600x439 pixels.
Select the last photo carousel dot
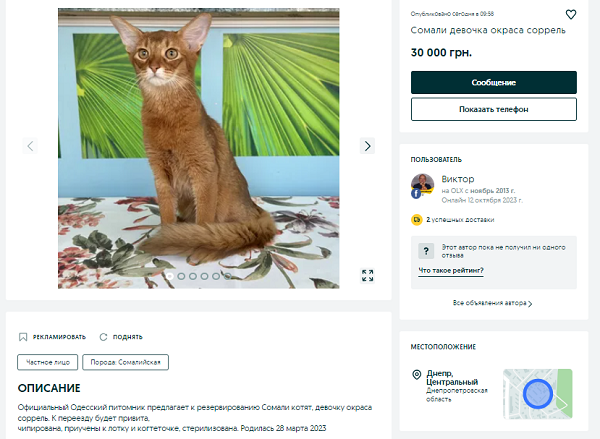pyautogui.click(x=229, y=275)
